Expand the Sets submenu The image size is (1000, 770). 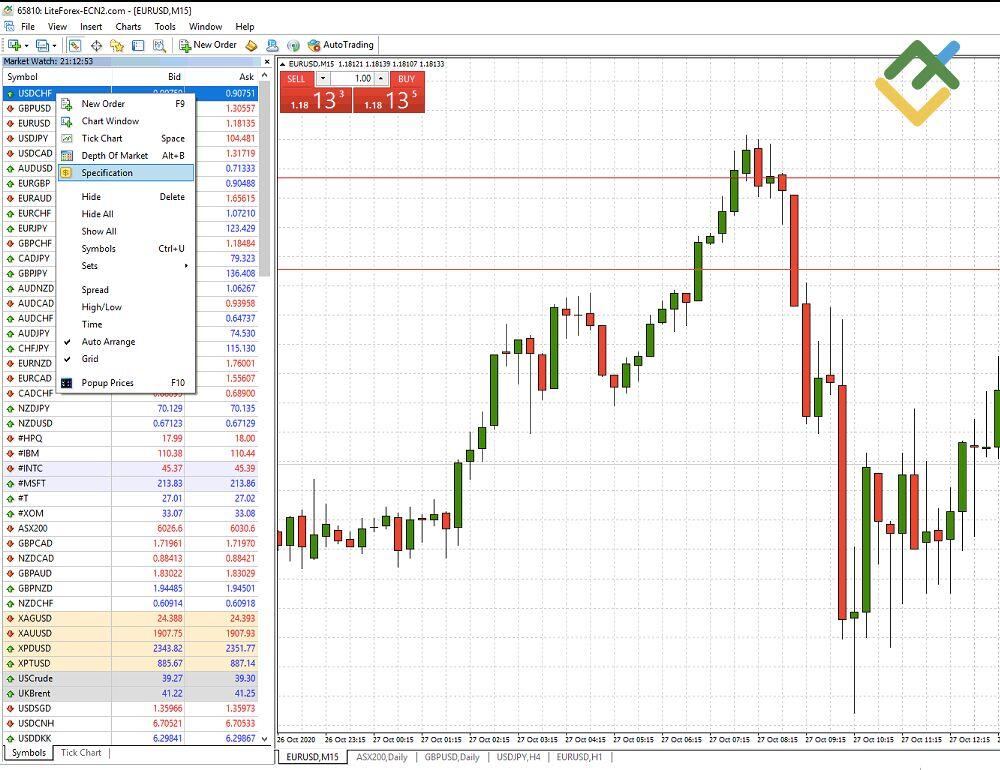pos(95,266)
